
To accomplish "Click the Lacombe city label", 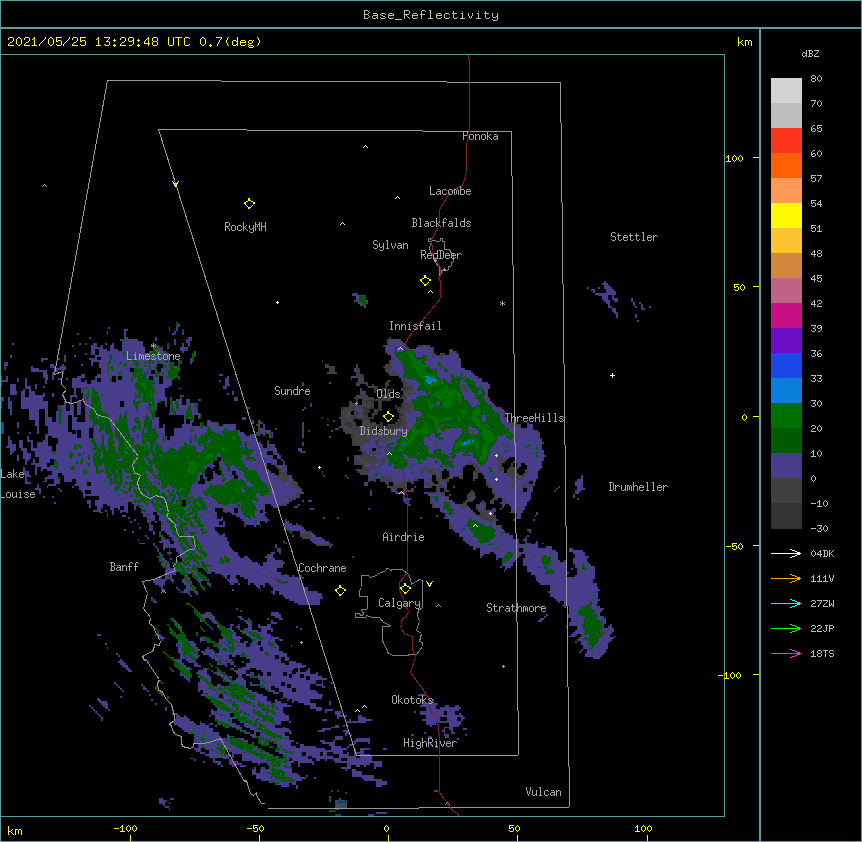I will tap(450, 191).
